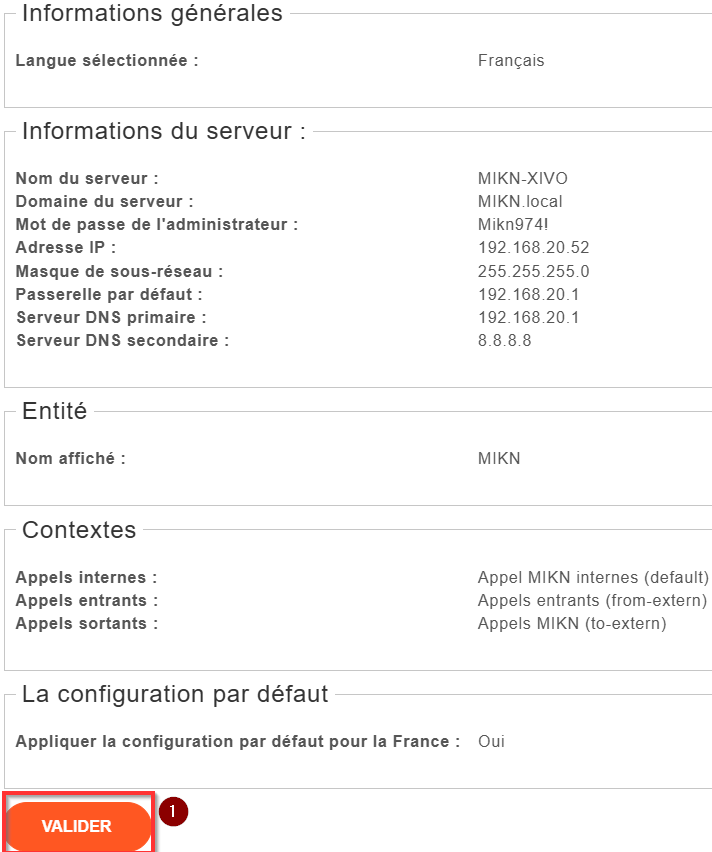Click the subnet mask 255.255.255.0
712x852 pixels.
click(x=533, y=271)
